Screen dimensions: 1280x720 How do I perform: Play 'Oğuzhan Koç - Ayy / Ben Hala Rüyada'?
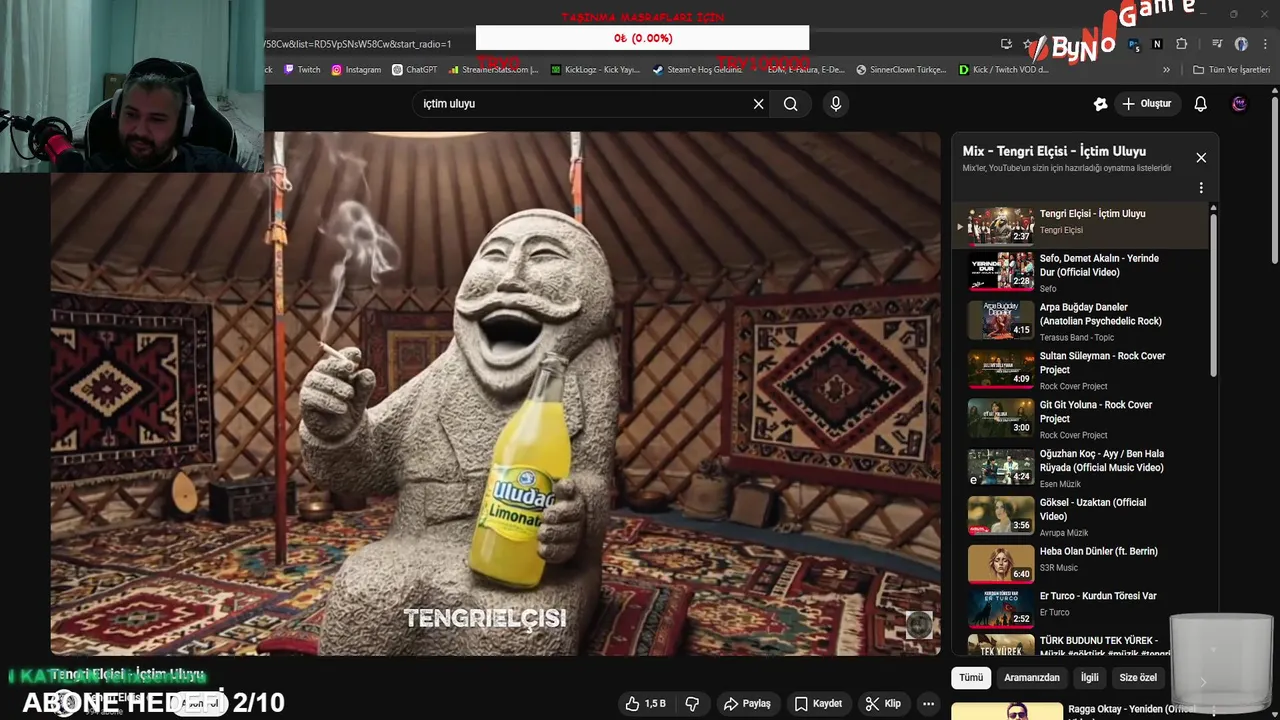coord(1082,468)
